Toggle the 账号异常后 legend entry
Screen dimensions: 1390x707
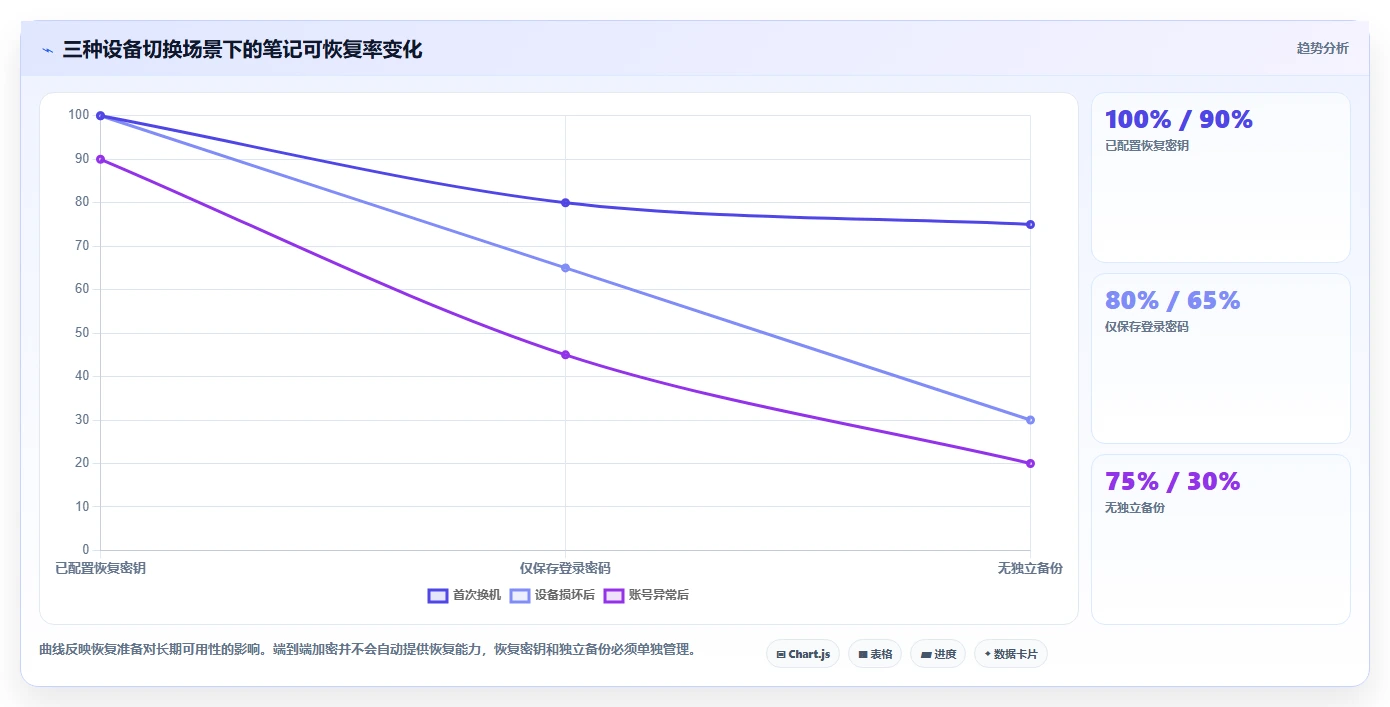click(646, 595)
